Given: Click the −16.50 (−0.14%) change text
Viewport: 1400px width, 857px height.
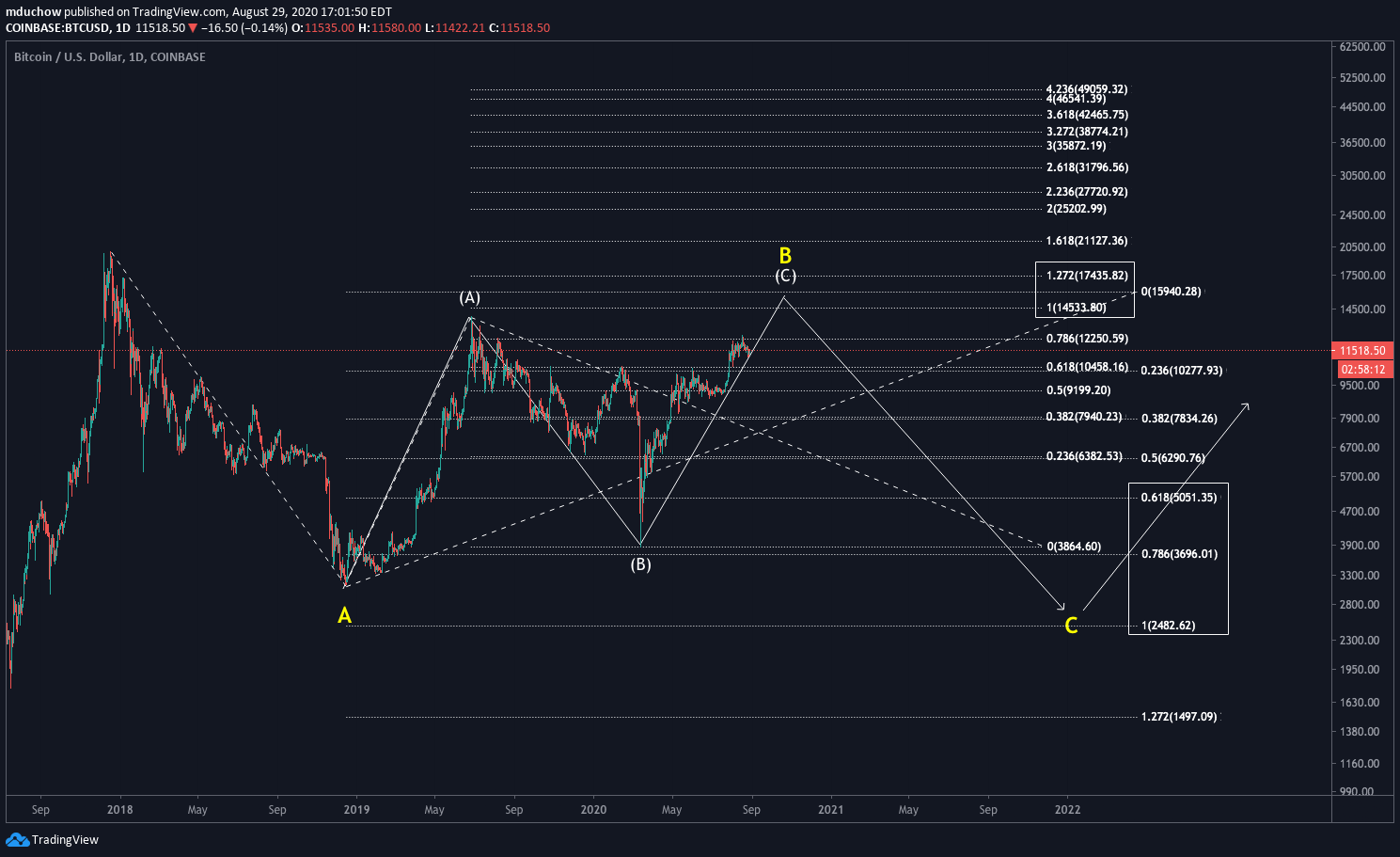Looking at the screenshot, I should (x=244, y=28).
